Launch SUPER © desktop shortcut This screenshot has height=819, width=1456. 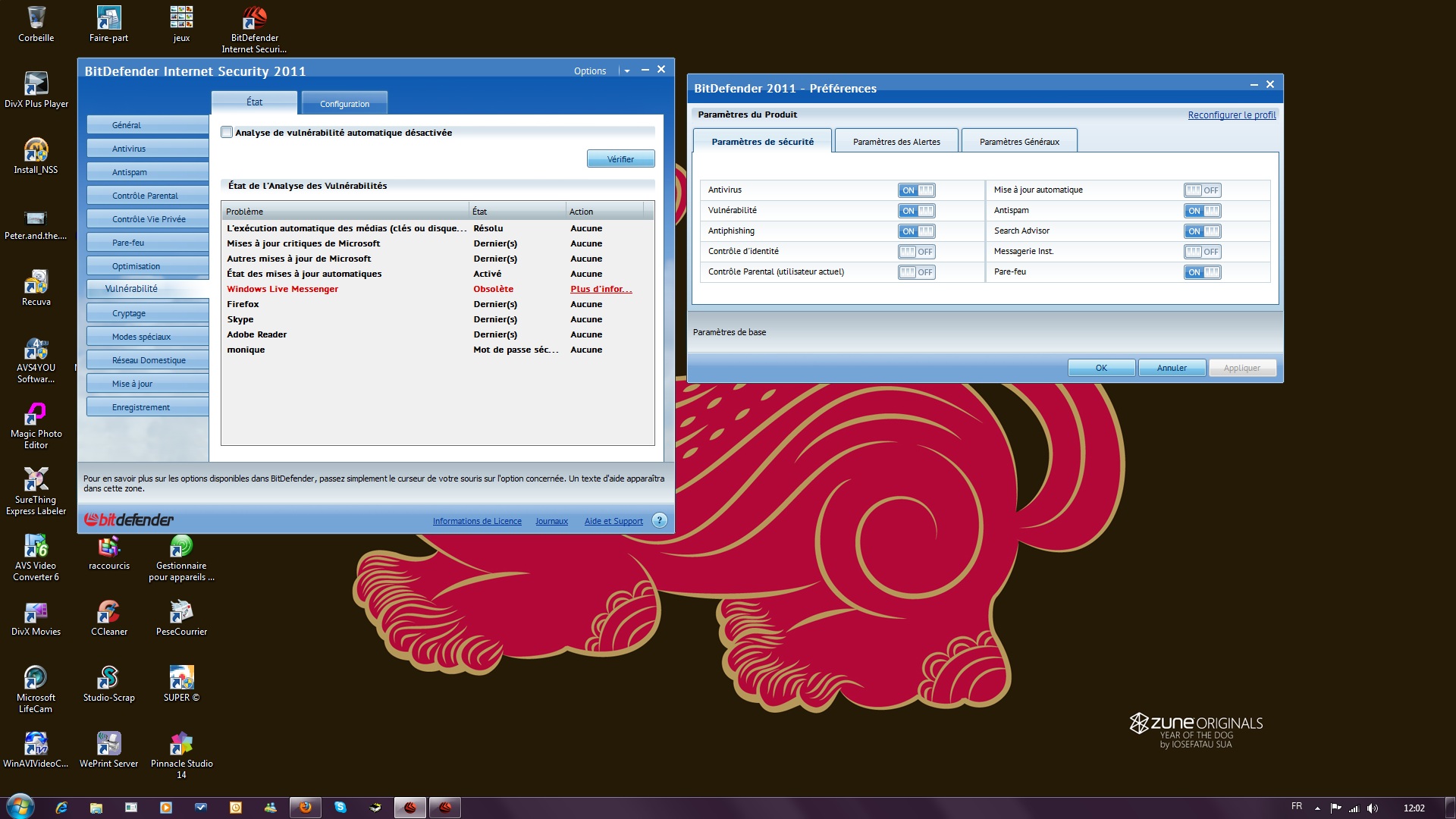(x=181, y=683)
